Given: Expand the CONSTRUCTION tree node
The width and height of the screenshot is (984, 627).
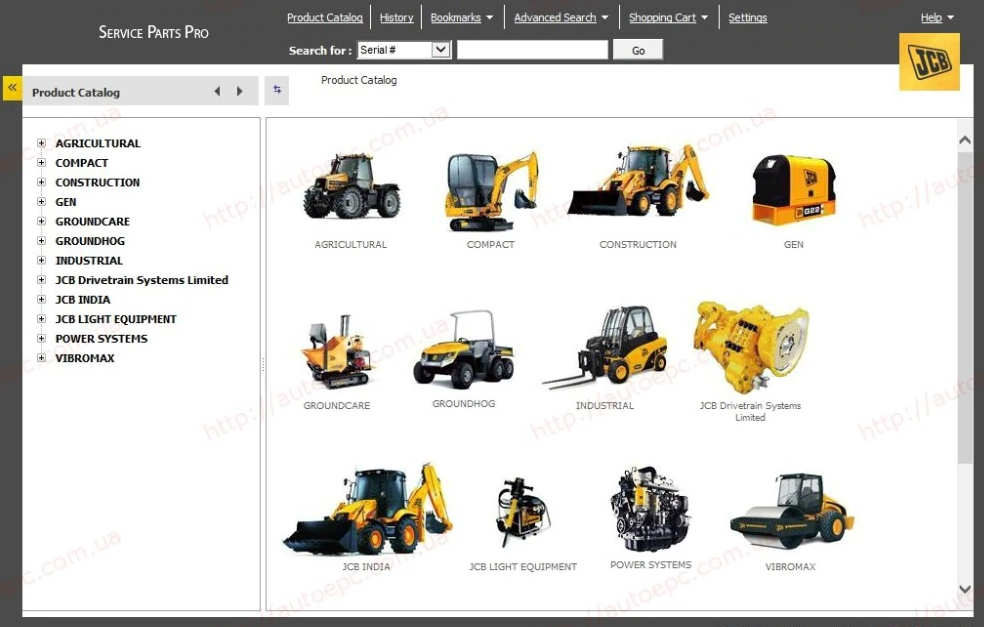Looking at the screenshot, I should [x=41, y=182].
